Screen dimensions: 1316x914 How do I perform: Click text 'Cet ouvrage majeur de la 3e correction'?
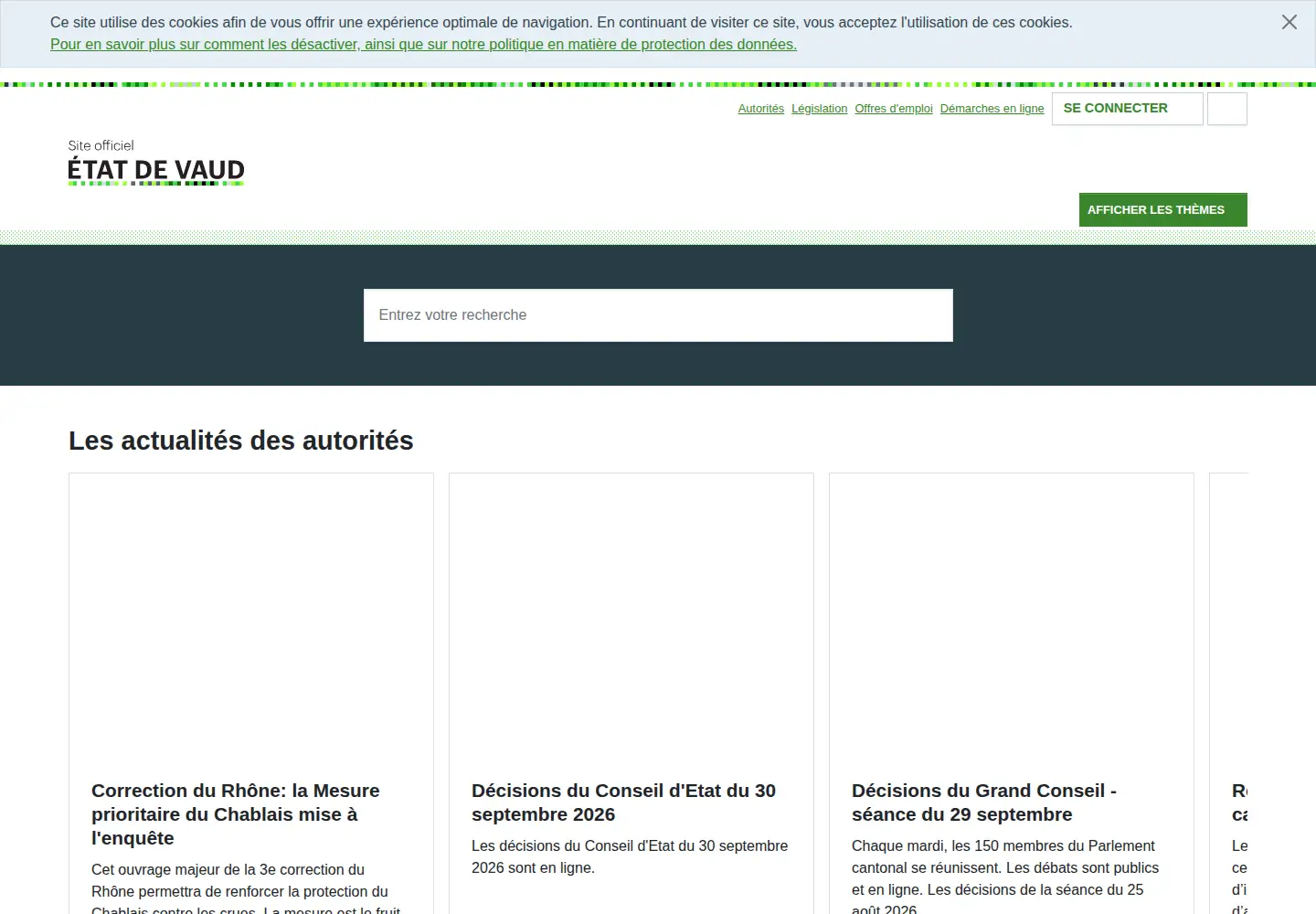[228, 869]
